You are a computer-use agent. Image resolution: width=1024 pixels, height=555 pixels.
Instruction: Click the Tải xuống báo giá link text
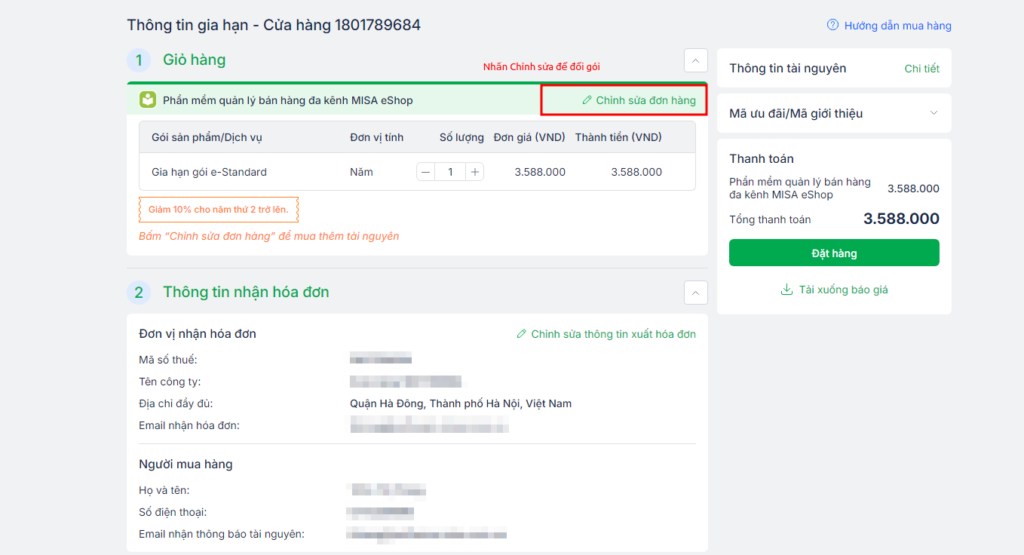tap(843, 290)
